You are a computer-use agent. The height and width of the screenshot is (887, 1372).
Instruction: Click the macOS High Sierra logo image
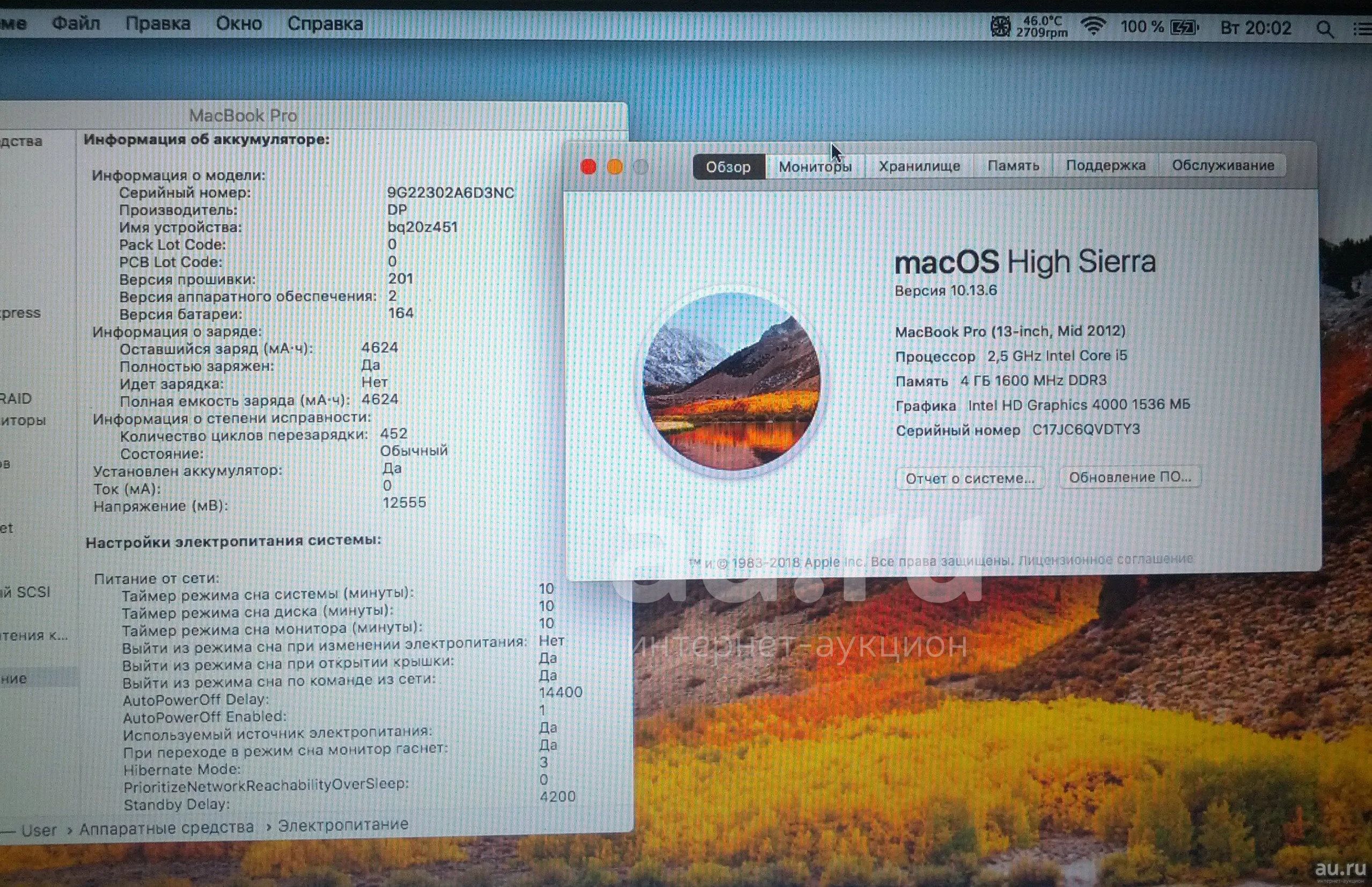[731, 381]
